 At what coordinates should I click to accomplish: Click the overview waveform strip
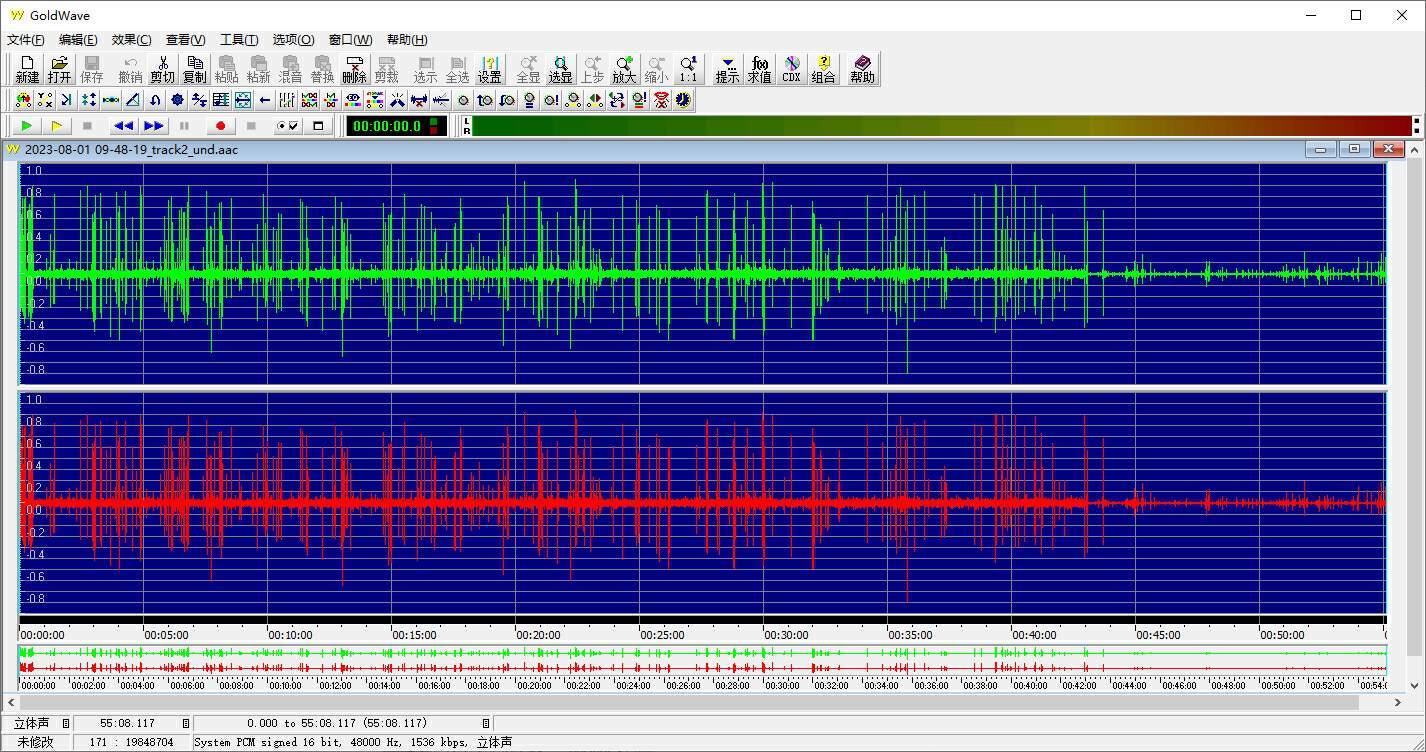(x=702, y=660)
